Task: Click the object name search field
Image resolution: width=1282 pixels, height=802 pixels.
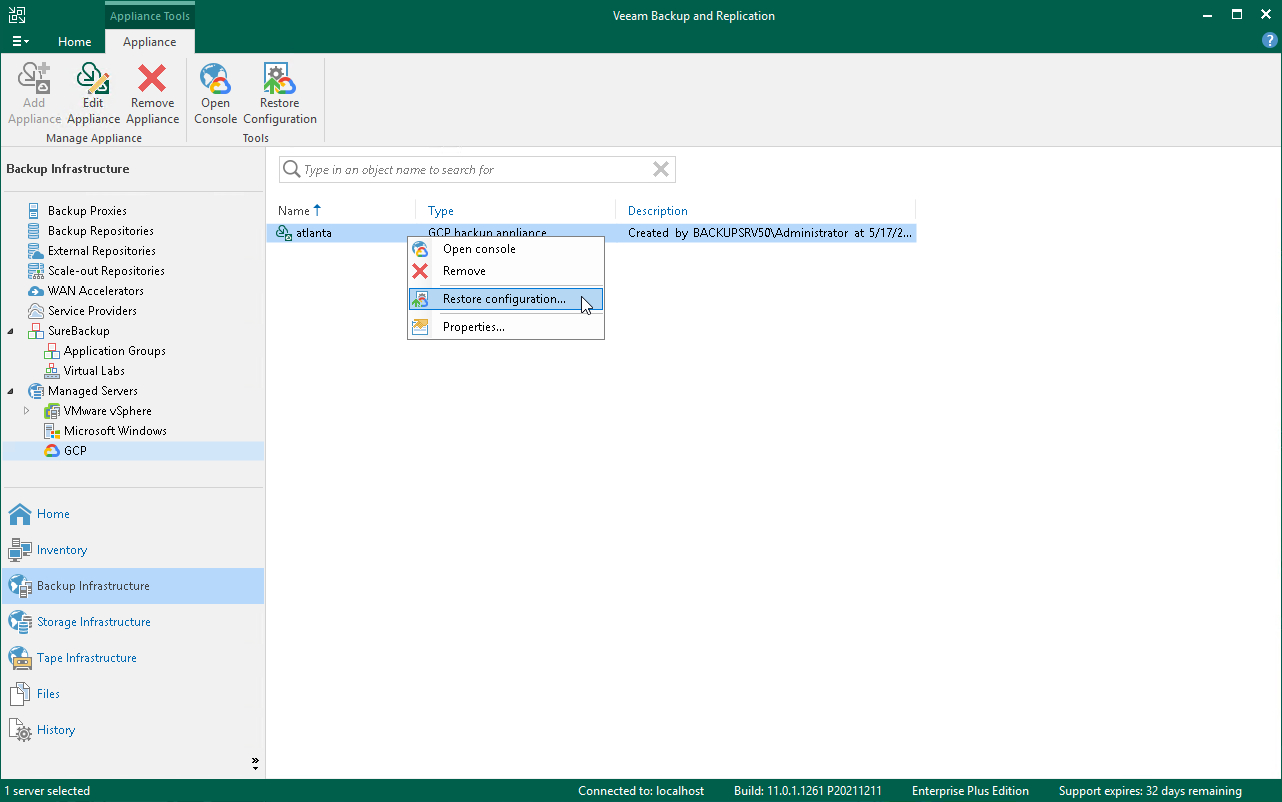Action: (475, 170)
